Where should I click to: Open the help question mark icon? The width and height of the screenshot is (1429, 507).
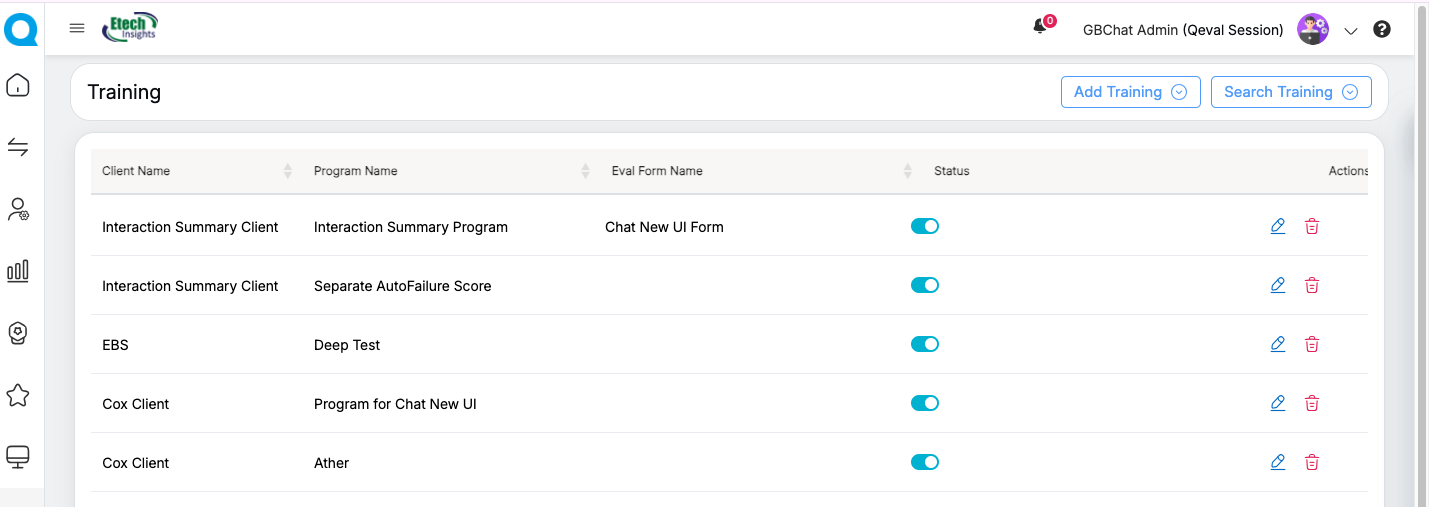[1382, 30]
